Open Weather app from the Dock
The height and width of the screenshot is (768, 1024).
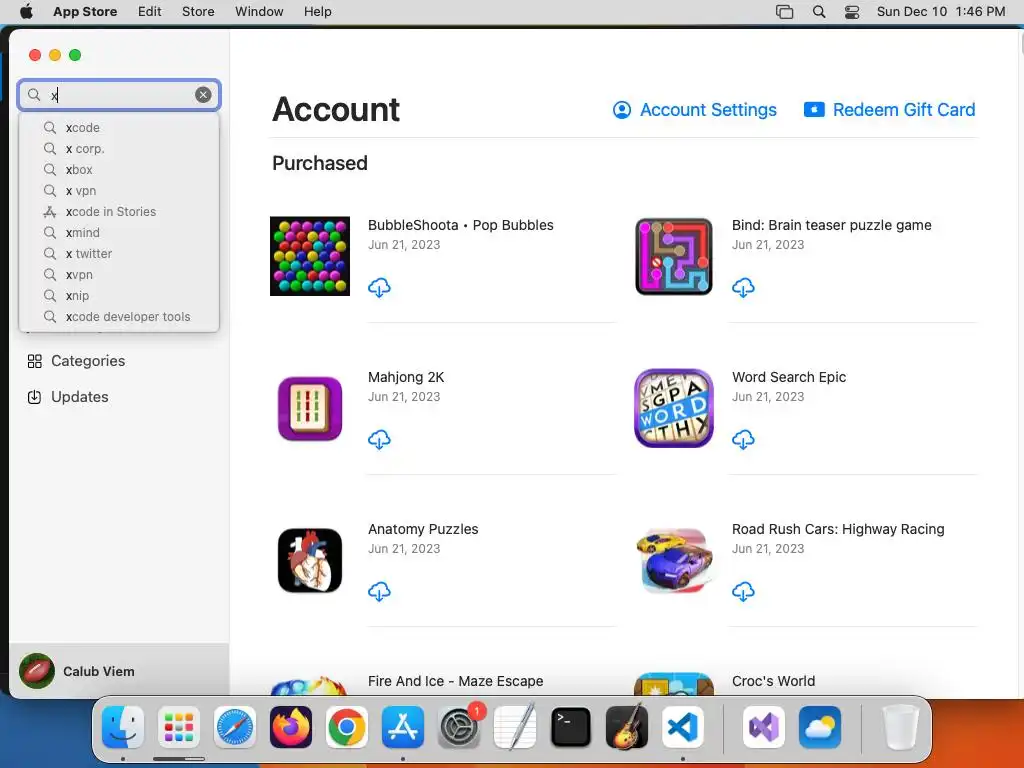pos(820,726)
